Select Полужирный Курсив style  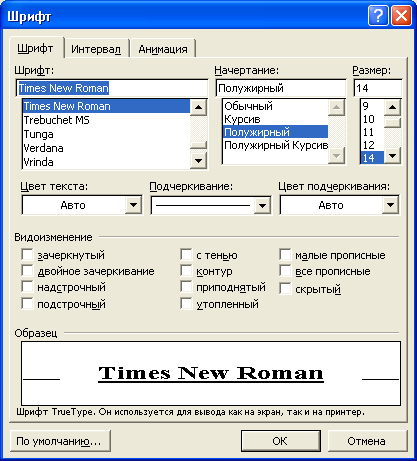[275, 145]
